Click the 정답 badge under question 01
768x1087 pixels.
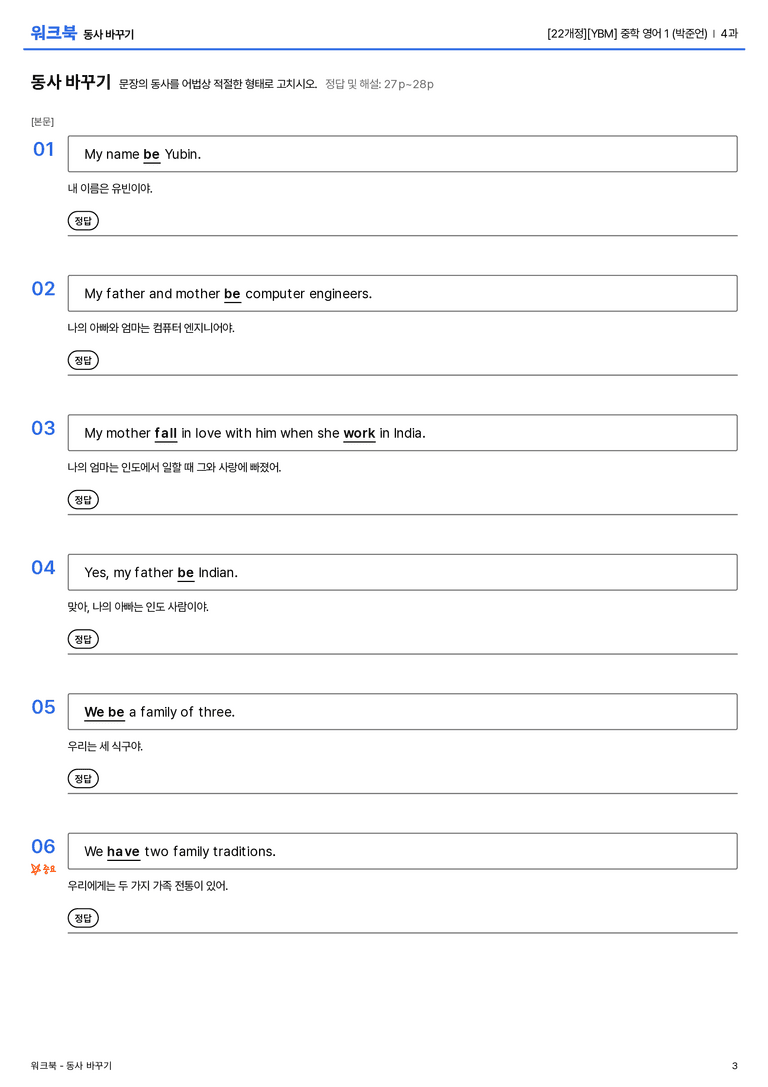[x=83, y=220]
